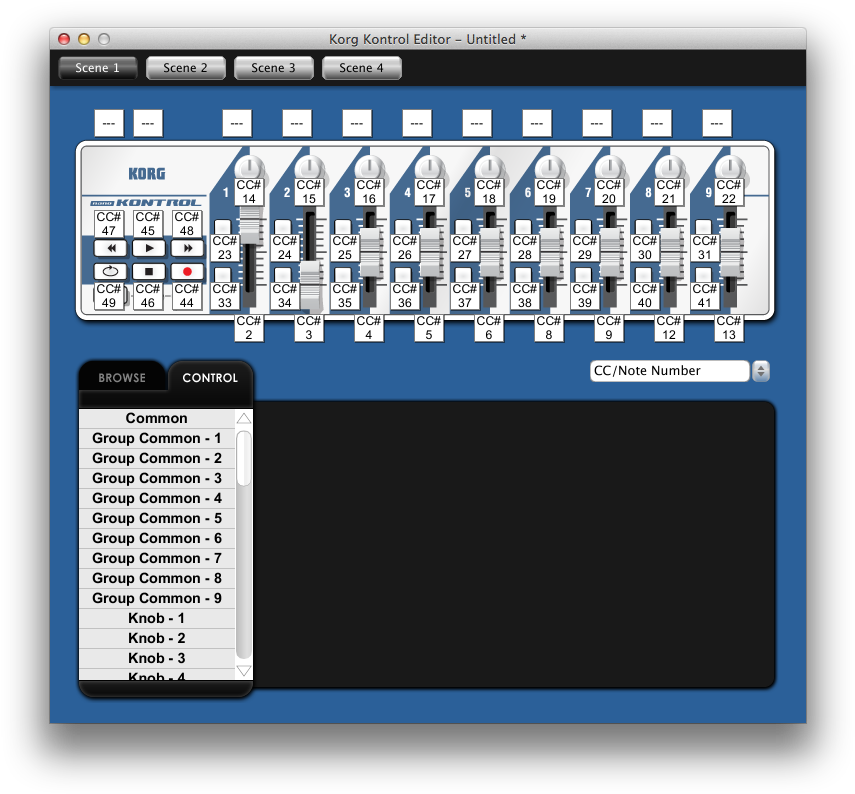This screenshot has width=855, height=794.
Task: Click the cycle loop transport icon
Action: click(x=110, y=271)
